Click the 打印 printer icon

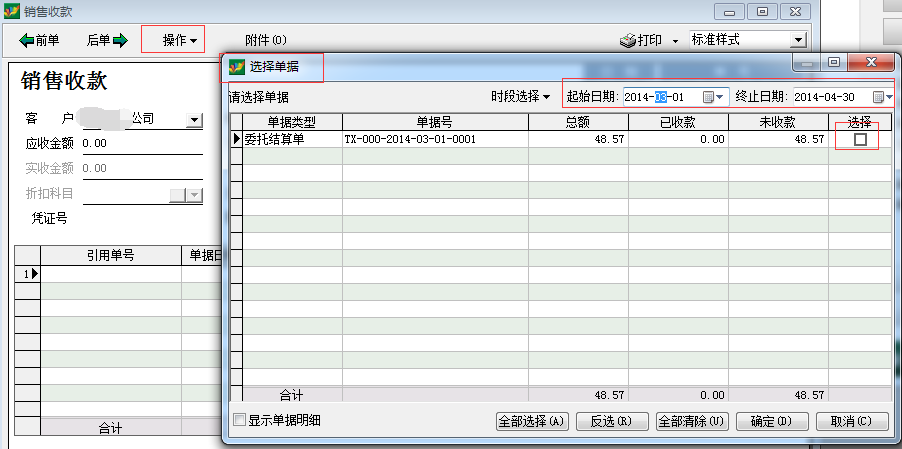pyautogui.click(x=628, y=41)
